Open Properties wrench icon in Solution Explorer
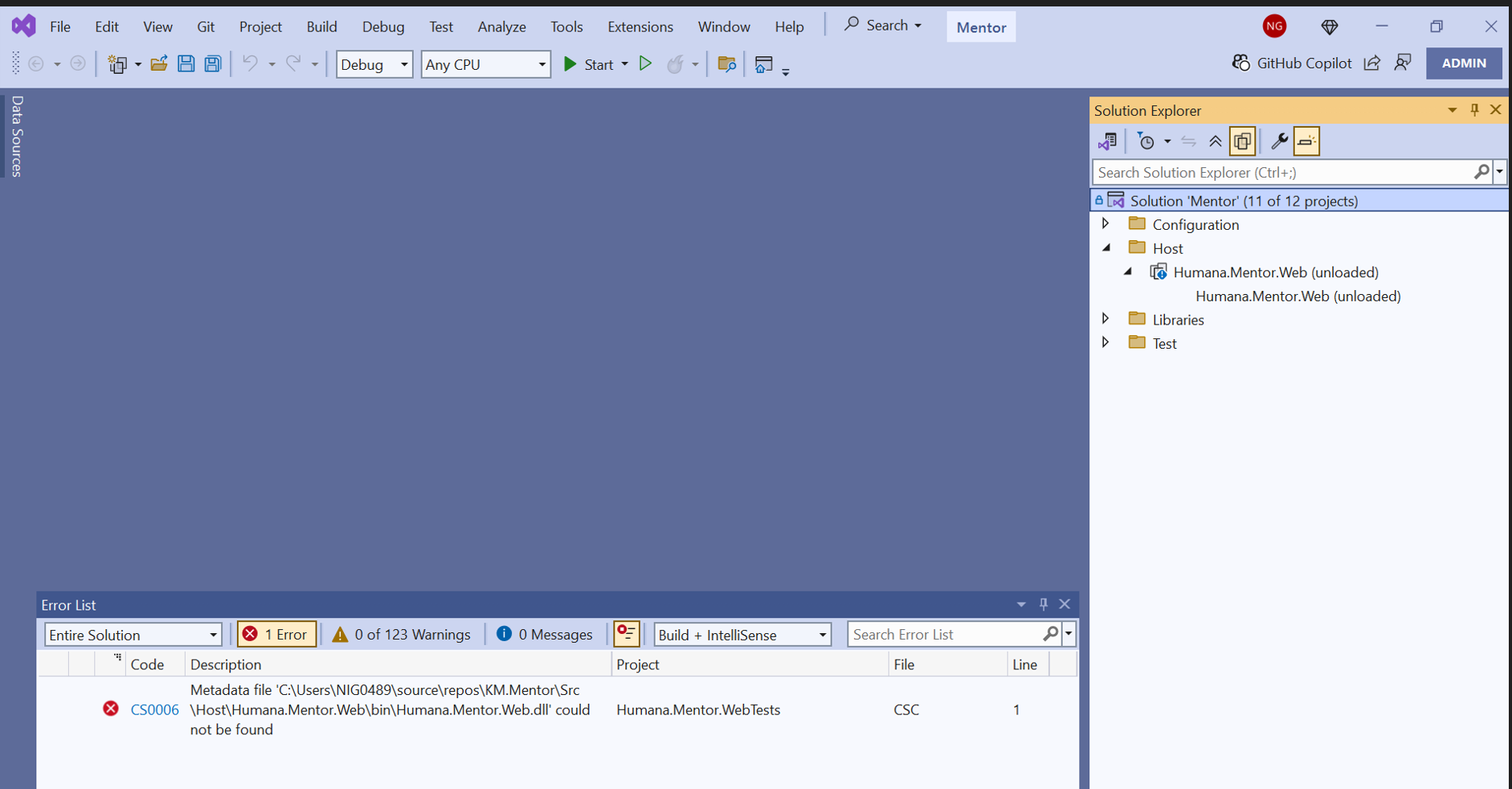 point(1279,141)
